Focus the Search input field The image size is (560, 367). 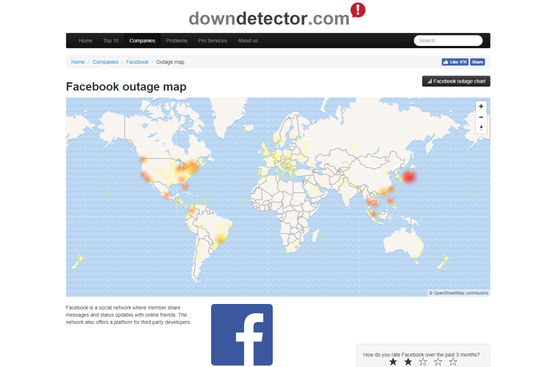(448, 40)
